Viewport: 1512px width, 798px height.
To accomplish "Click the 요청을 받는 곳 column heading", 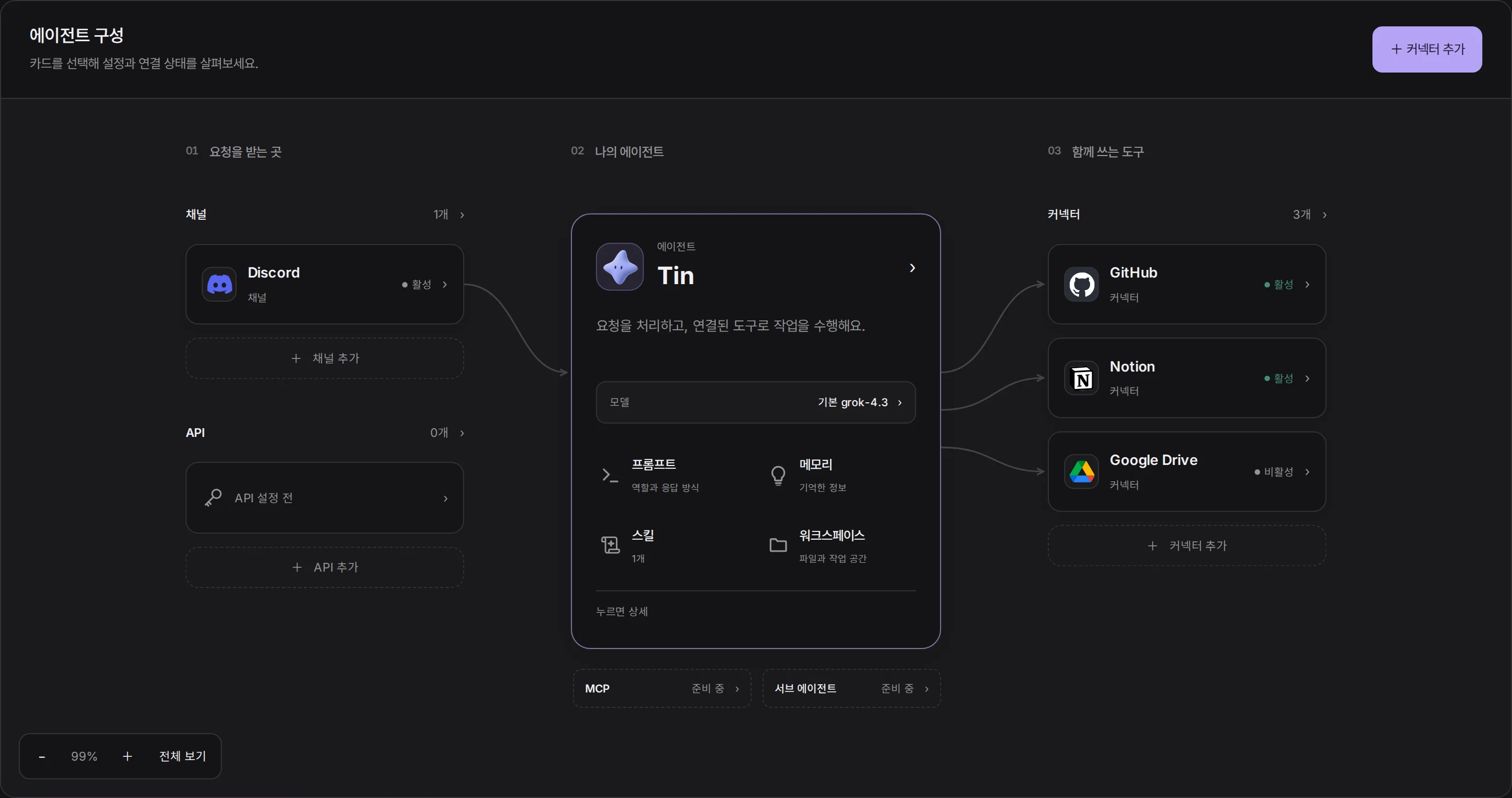I will click(x=246, y=152).
